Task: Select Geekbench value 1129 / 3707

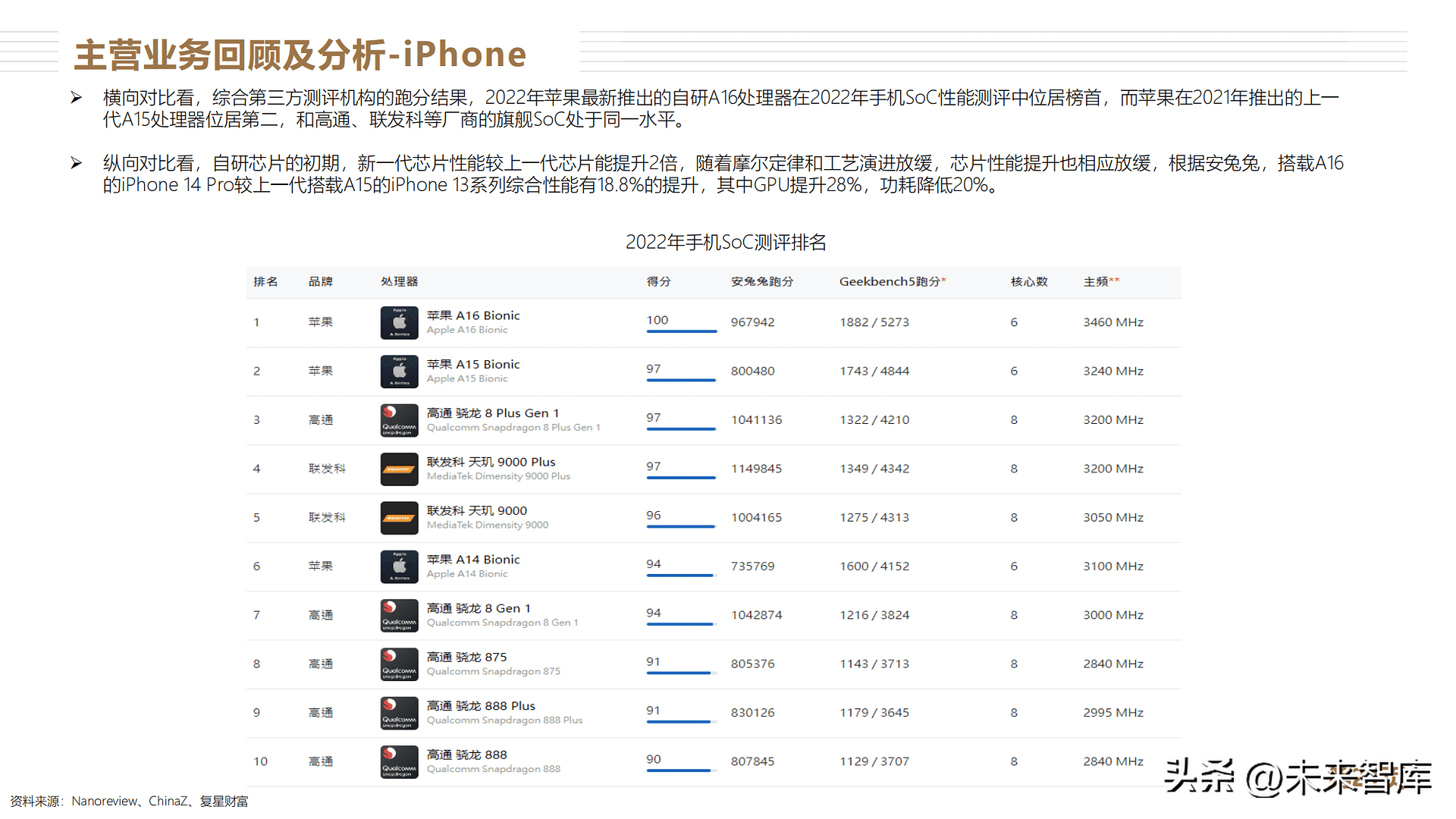Action: coord(874,761)
